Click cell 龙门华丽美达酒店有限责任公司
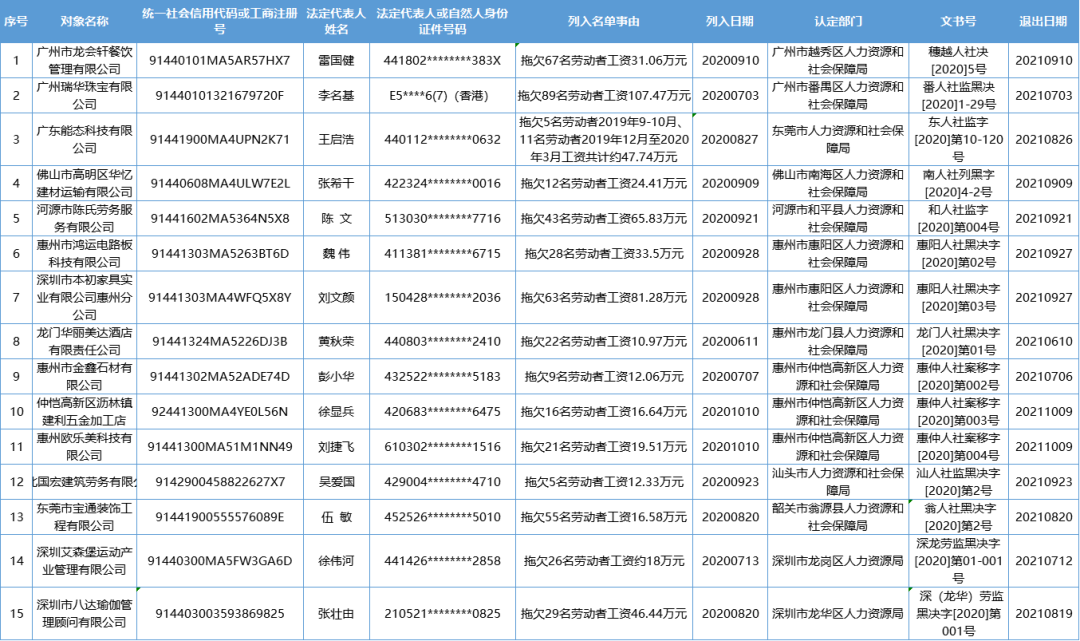The image size is (1080, 641). pos(84,341)
